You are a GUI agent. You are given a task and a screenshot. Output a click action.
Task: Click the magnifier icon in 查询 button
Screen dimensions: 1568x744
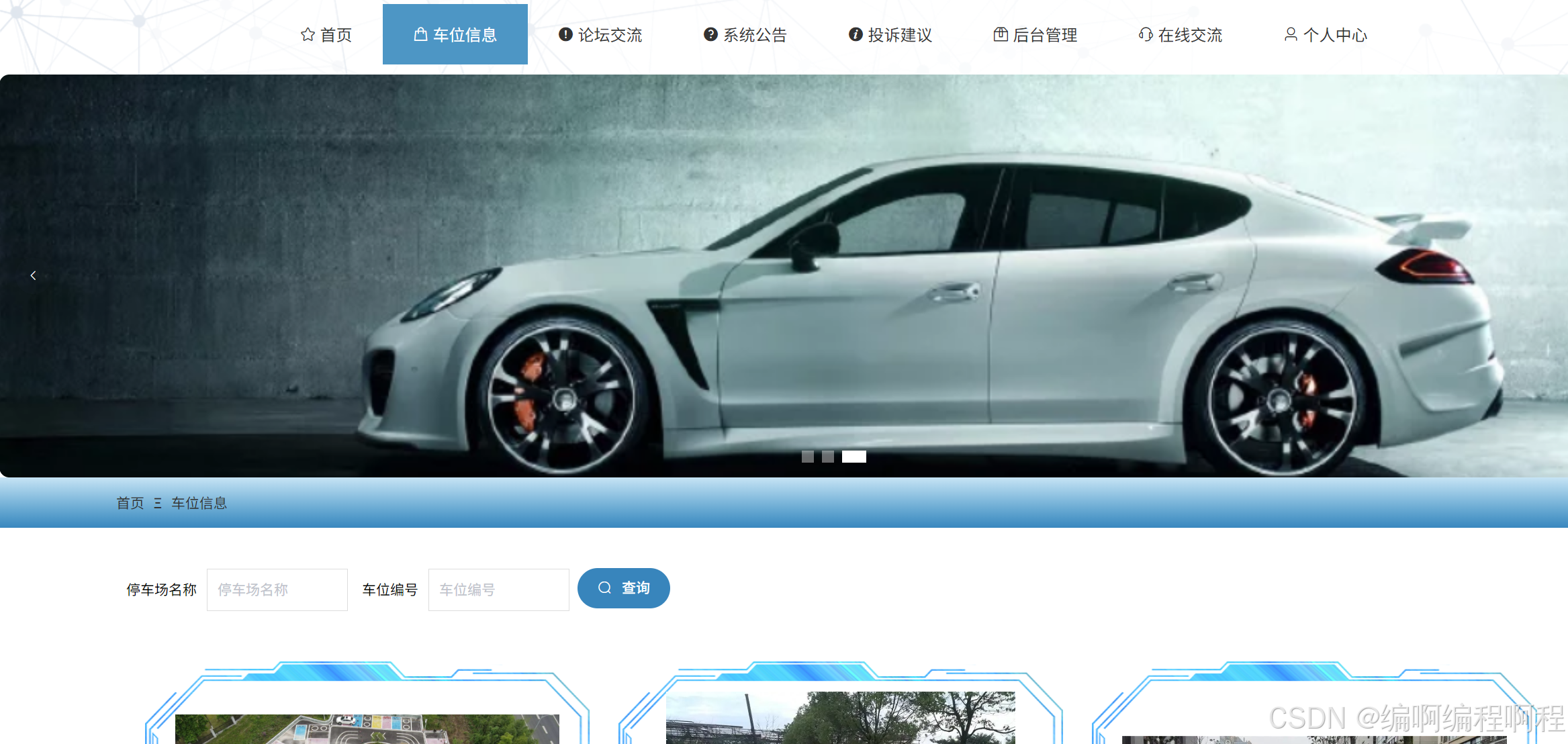click(604, 588)
